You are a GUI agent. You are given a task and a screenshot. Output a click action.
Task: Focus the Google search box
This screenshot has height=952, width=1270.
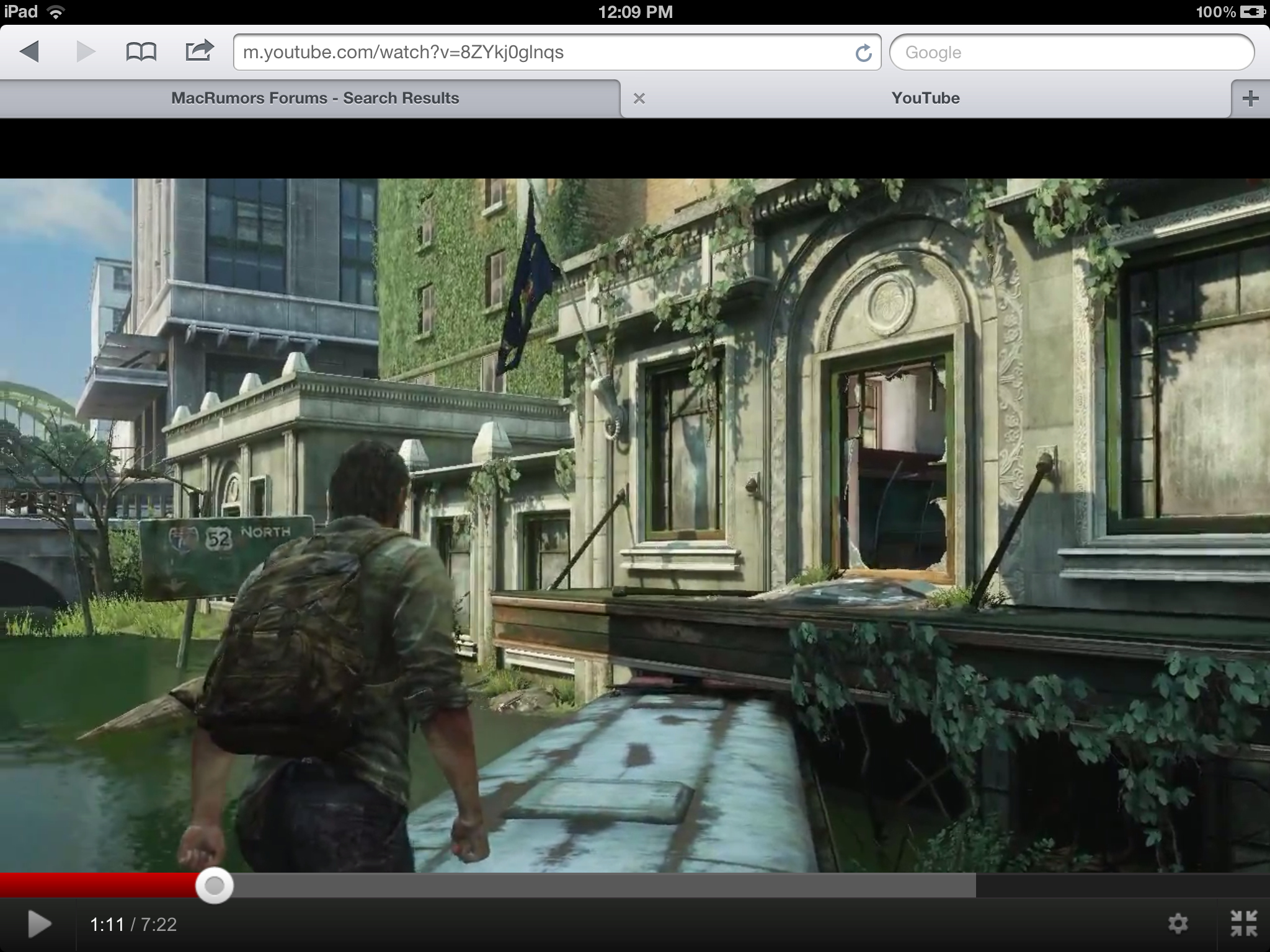pyautogui.click(x=1071, y=52)
